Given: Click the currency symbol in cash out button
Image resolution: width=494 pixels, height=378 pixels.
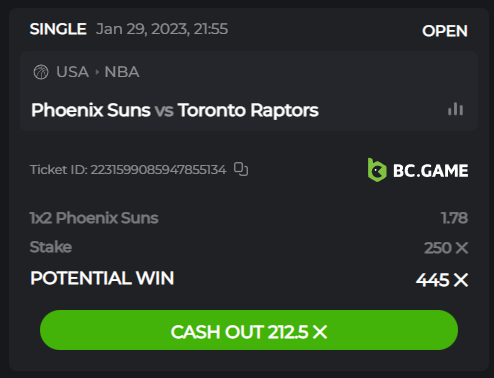Looking at the screenshot, I should (x=320, y=332).
